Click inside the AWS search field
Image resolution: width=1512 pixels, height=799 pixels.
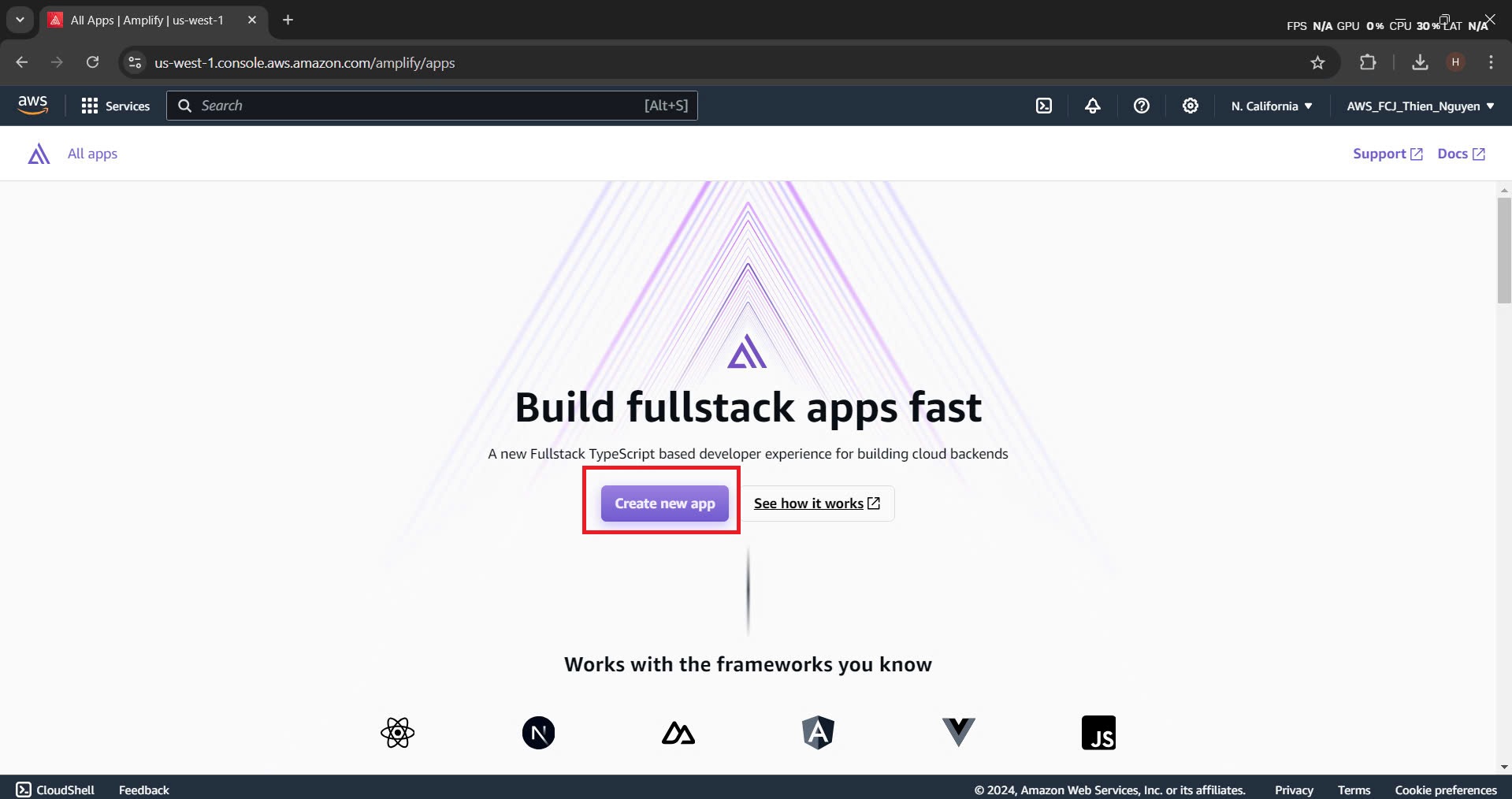pyautogui.click(x=432, y=105)
